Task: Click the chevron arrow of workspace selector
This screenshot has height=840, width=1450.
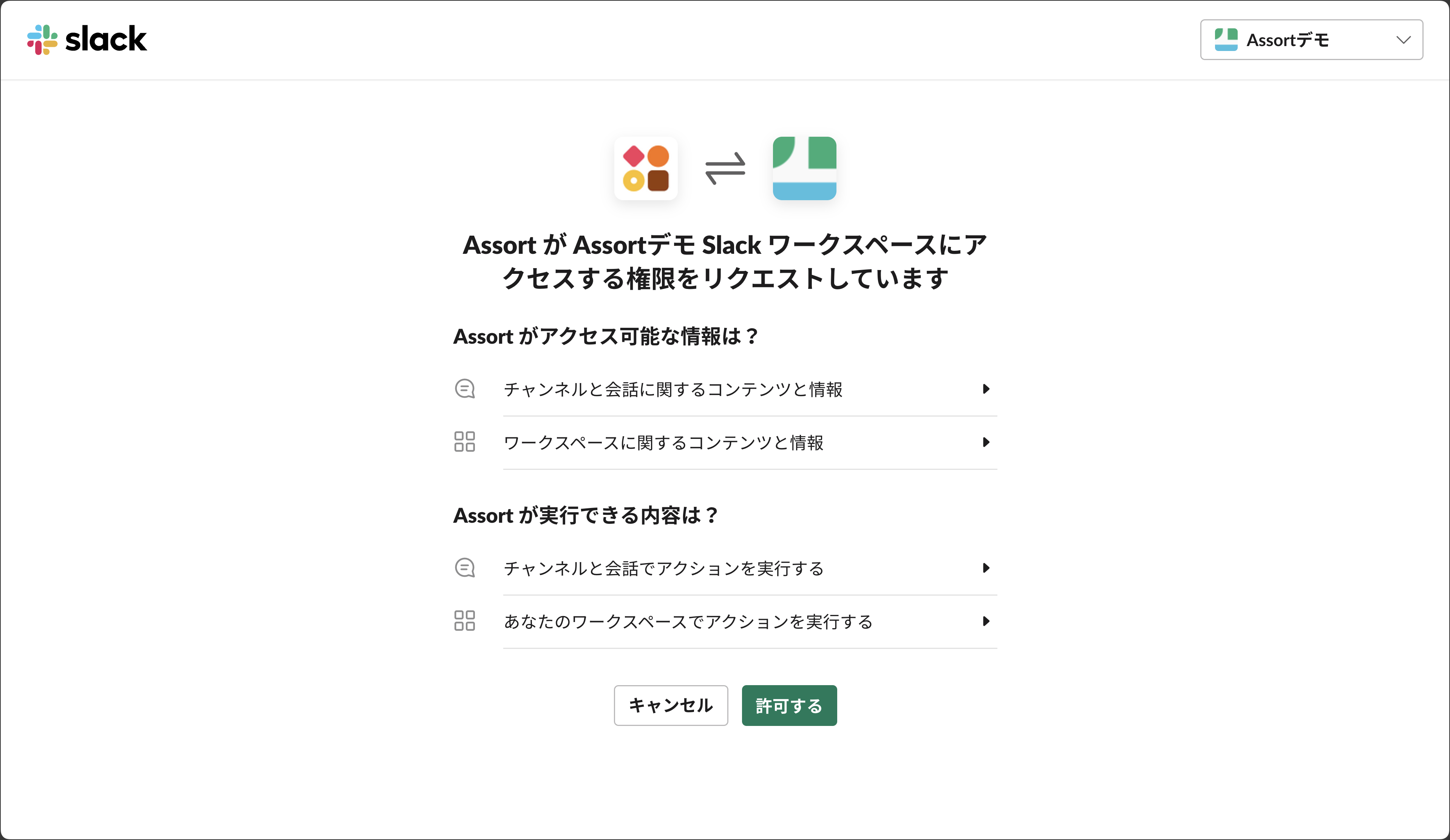Action: pyautogui.click(x=1404, y=40)
